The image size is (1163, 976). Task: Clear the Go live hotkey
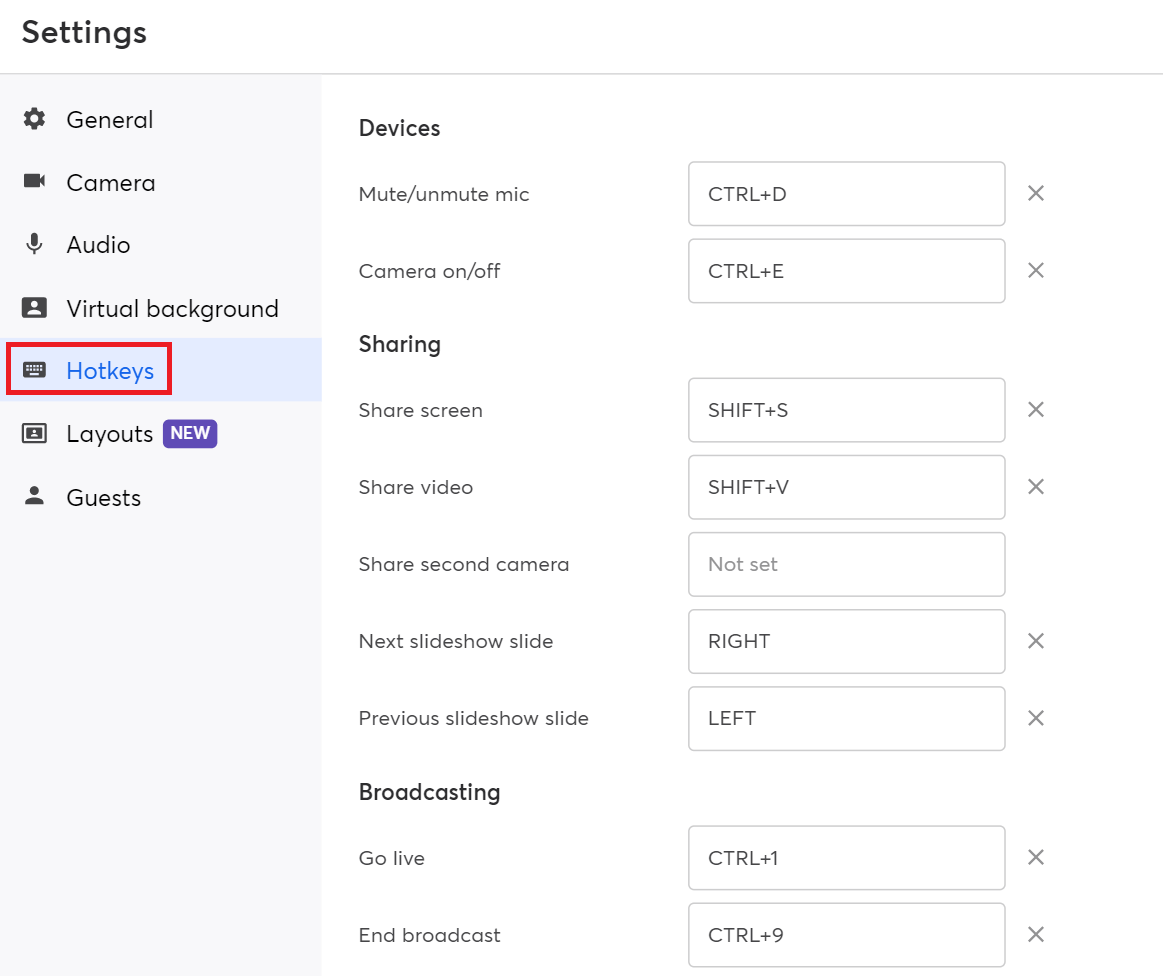click(1036, 858)
